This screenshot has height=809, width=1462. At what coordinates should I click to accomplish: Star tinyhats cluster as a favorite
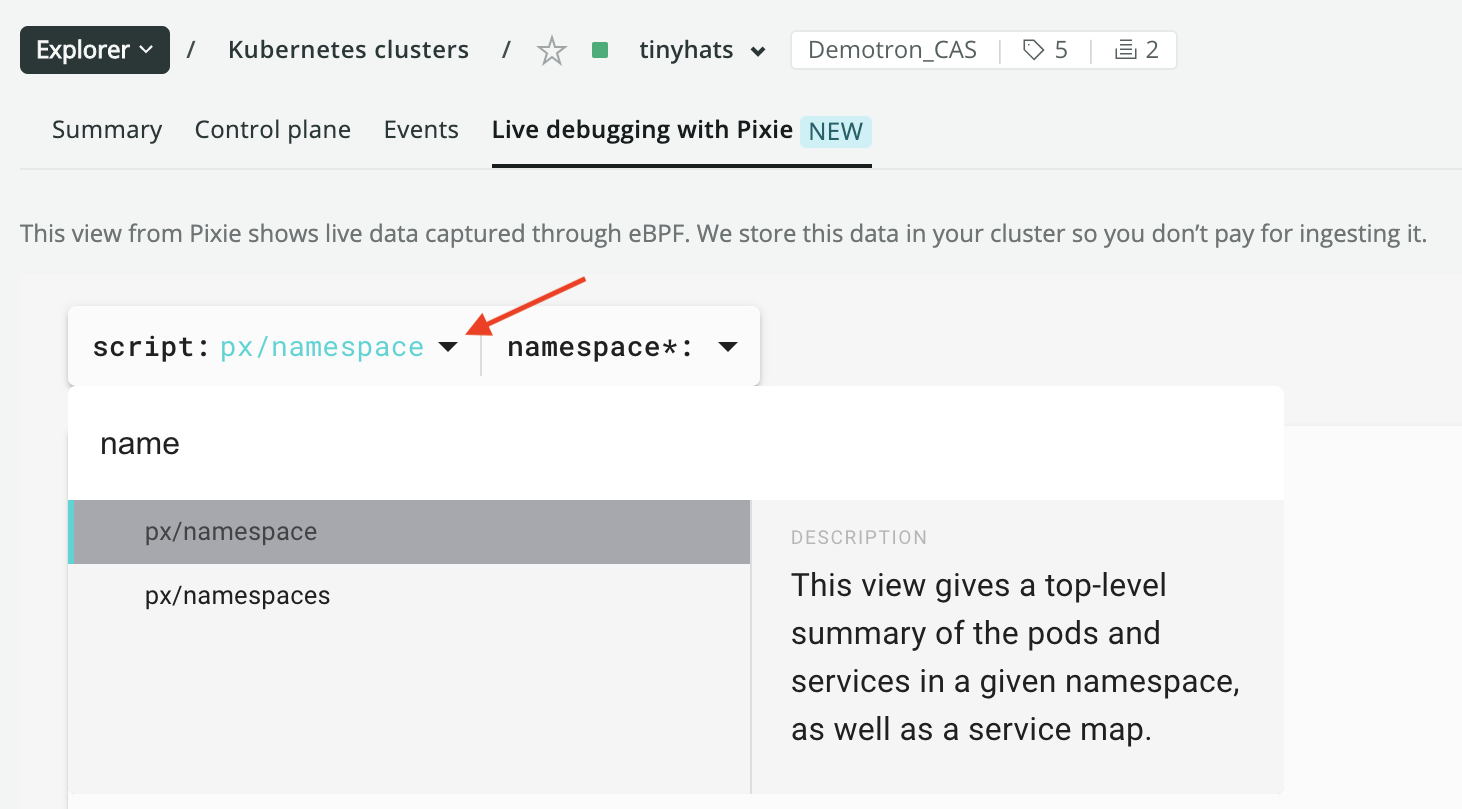pyautogui.click(x=552, y=50)
